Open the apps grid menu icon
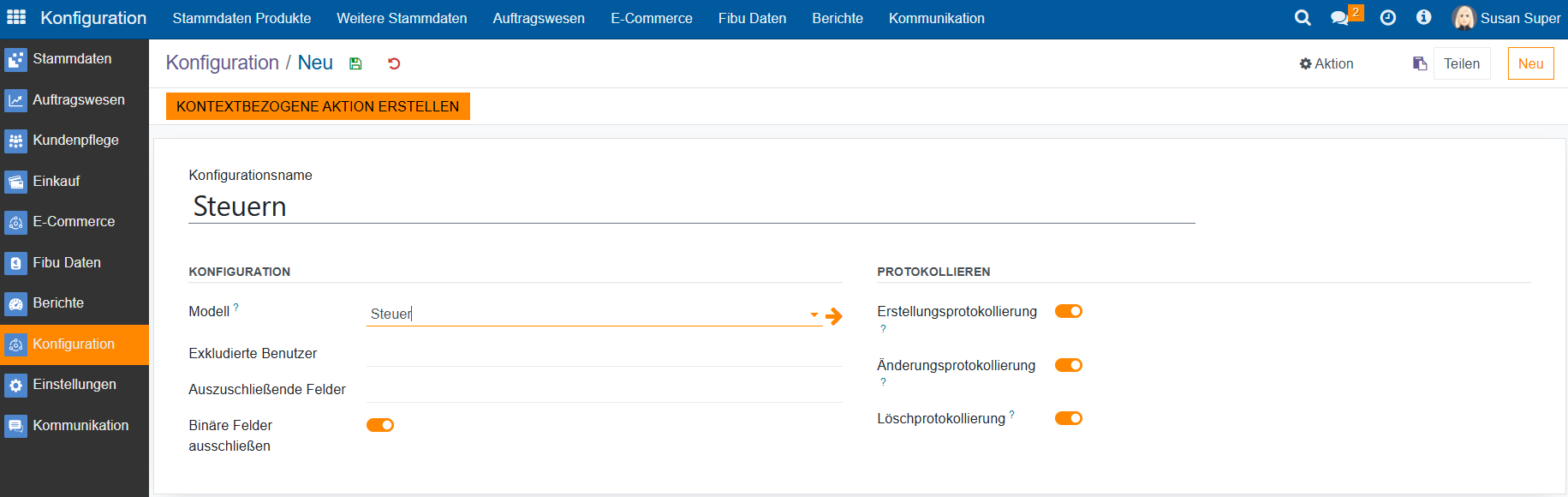 pyautogui.click(x=16, y=18)
